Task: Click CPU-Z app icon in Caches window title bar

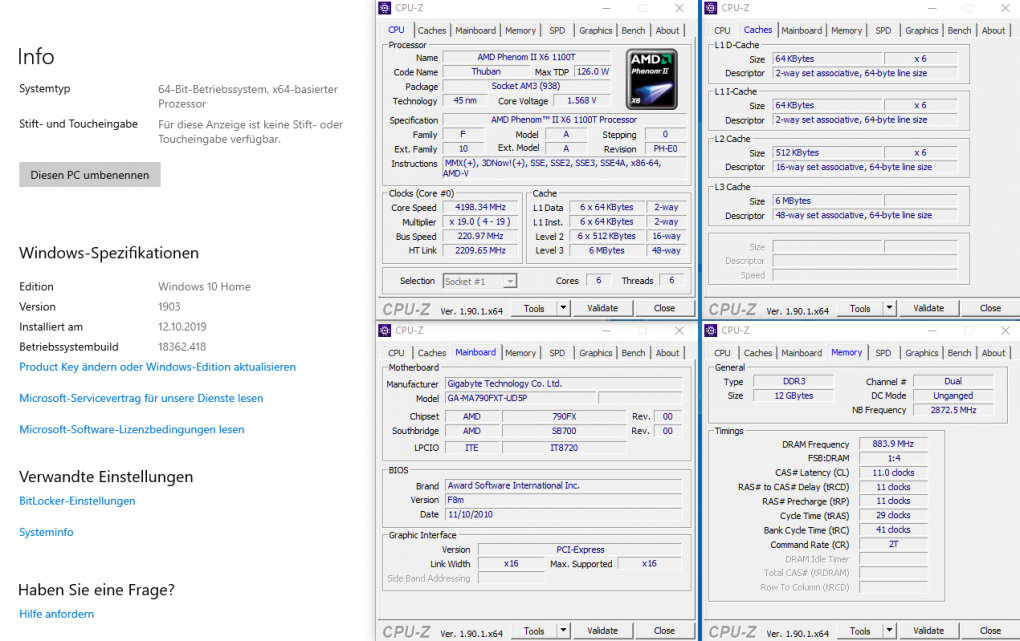Action: click(x=710, y=8)
